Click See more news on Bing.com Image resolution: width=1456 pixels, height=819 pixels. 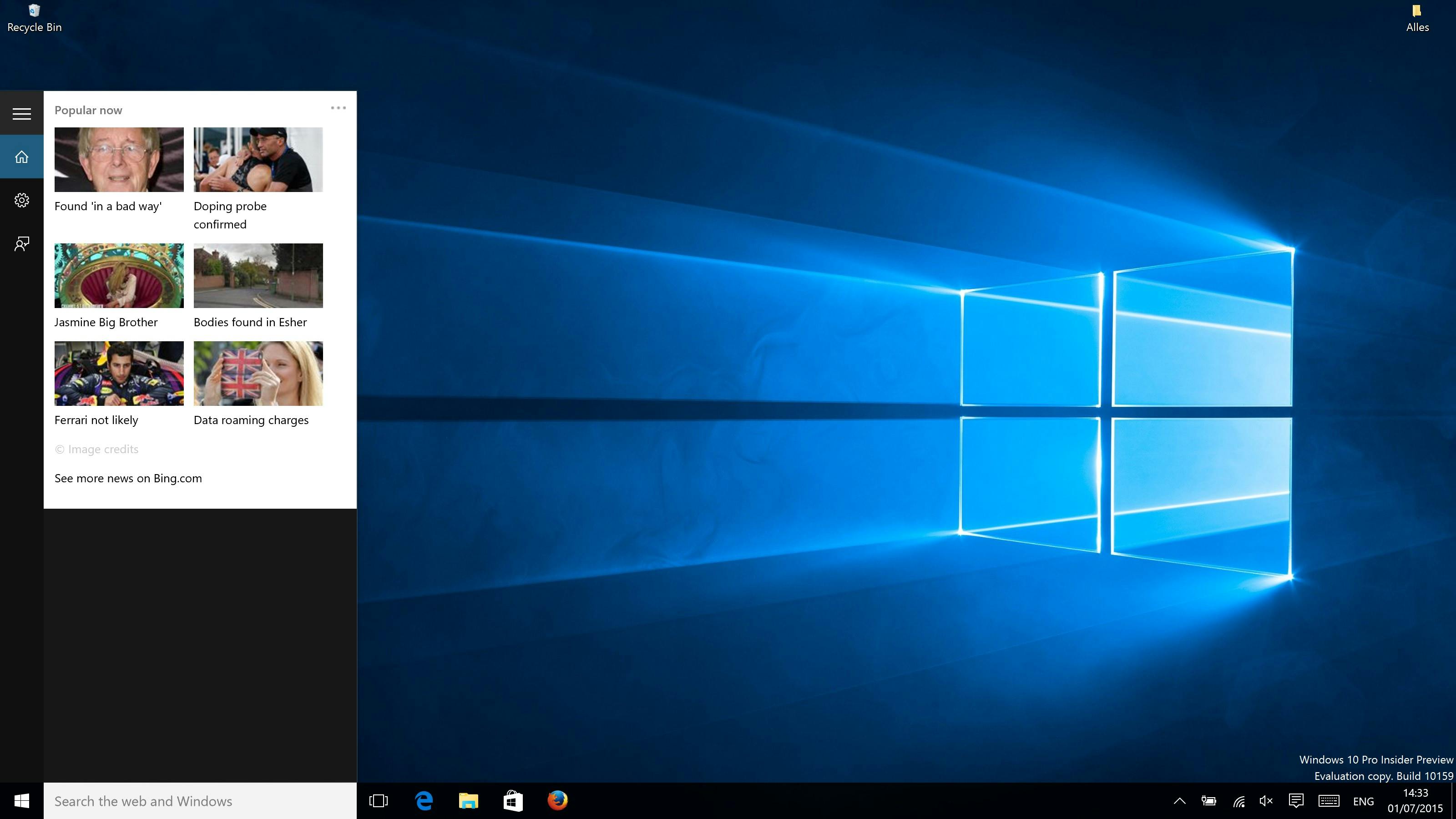tap(128, 478)
